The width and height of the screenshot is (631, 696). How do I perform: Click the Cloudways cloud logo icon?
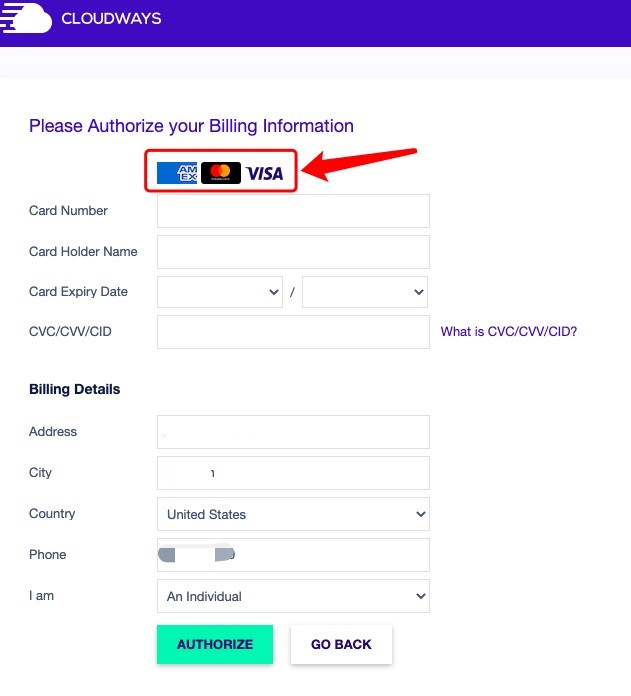coord(28,18)
